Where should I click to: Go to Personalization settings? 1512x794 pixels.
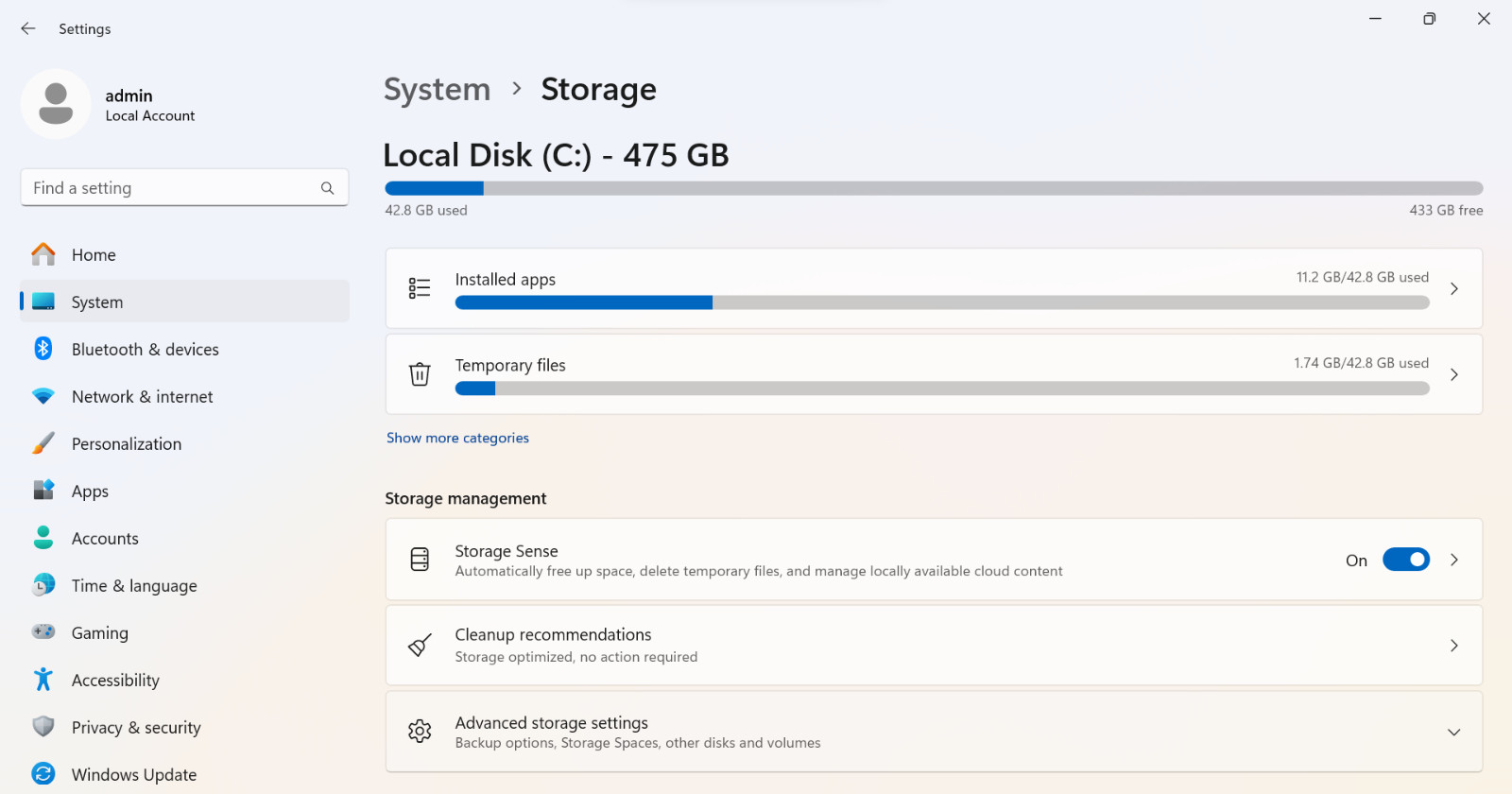(x=184, y=443)
